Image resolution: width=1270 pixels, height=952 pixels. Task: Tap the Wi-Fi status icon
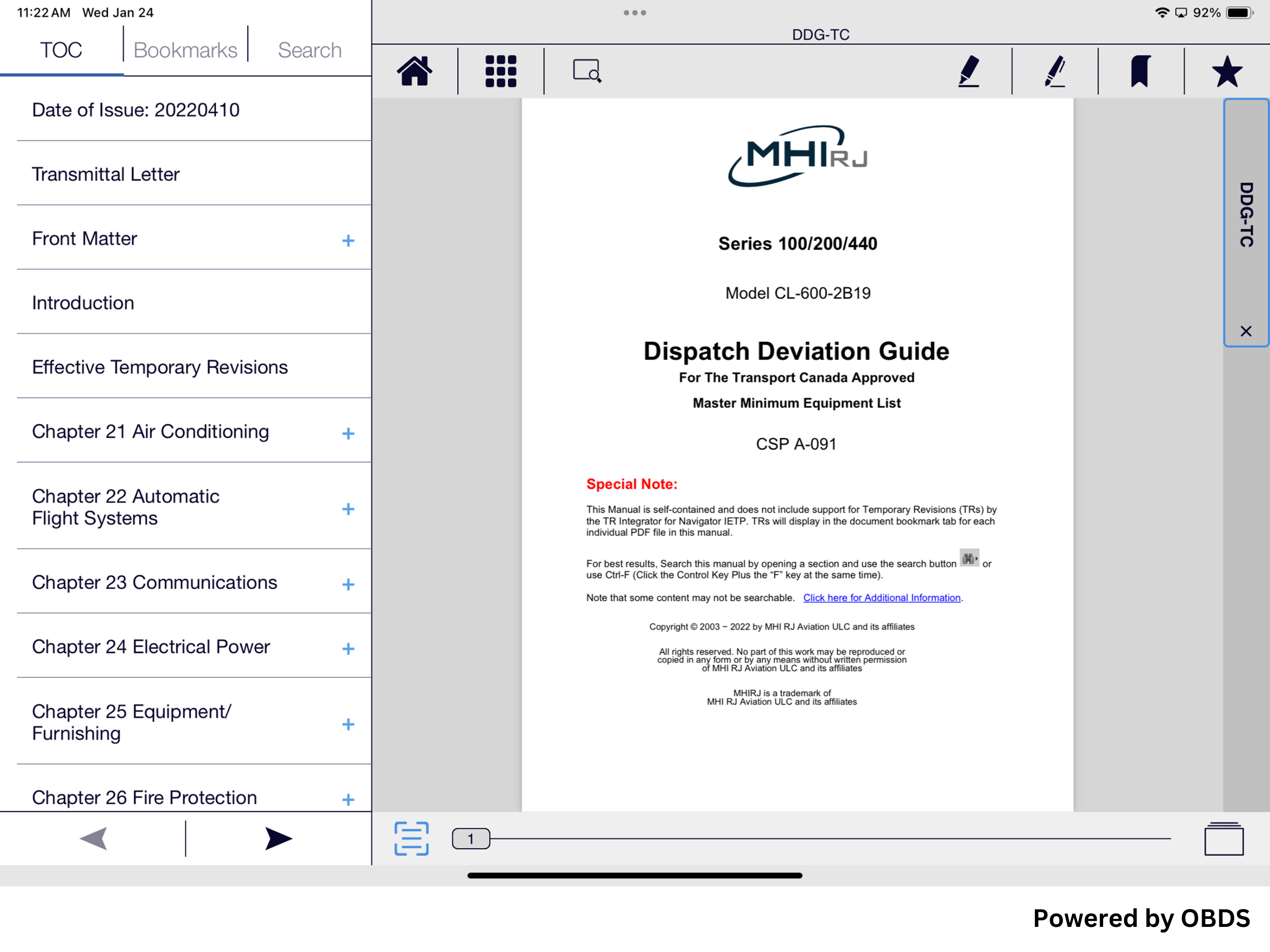tap(1162, 13)
